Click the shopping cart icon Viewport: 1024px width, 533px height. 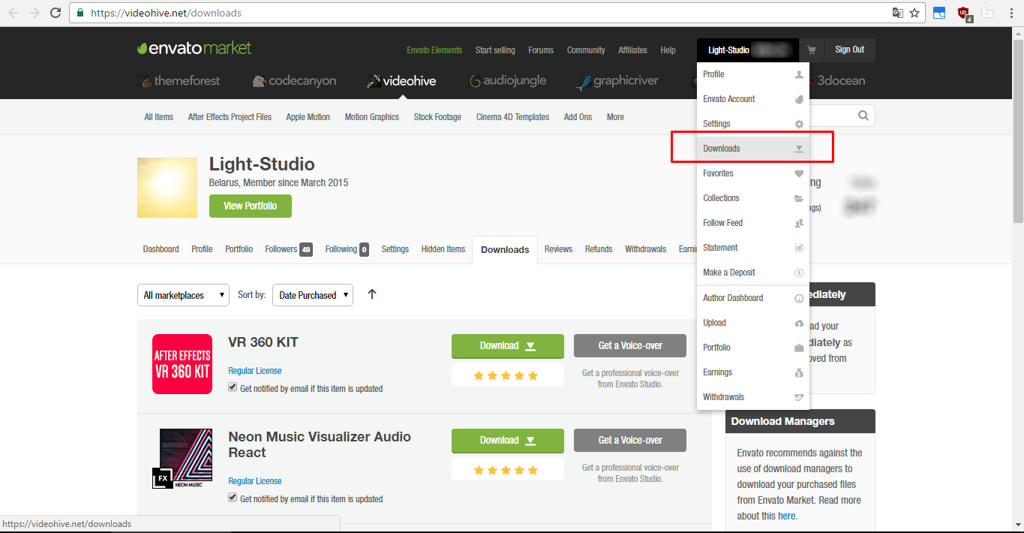click(x=811, y=50)
